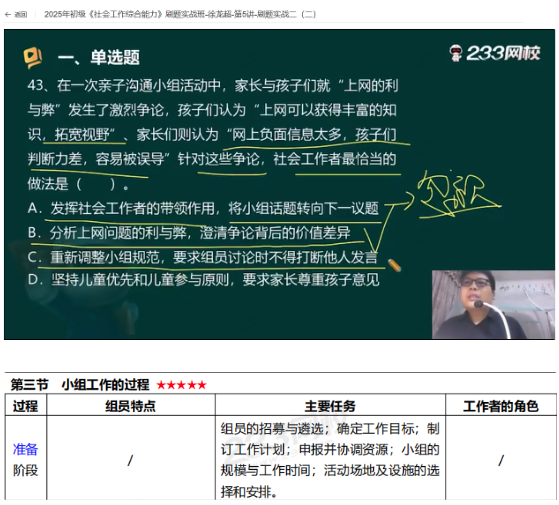Click the 过程 table column header
559x505 pixels.
tap(25, 406)
